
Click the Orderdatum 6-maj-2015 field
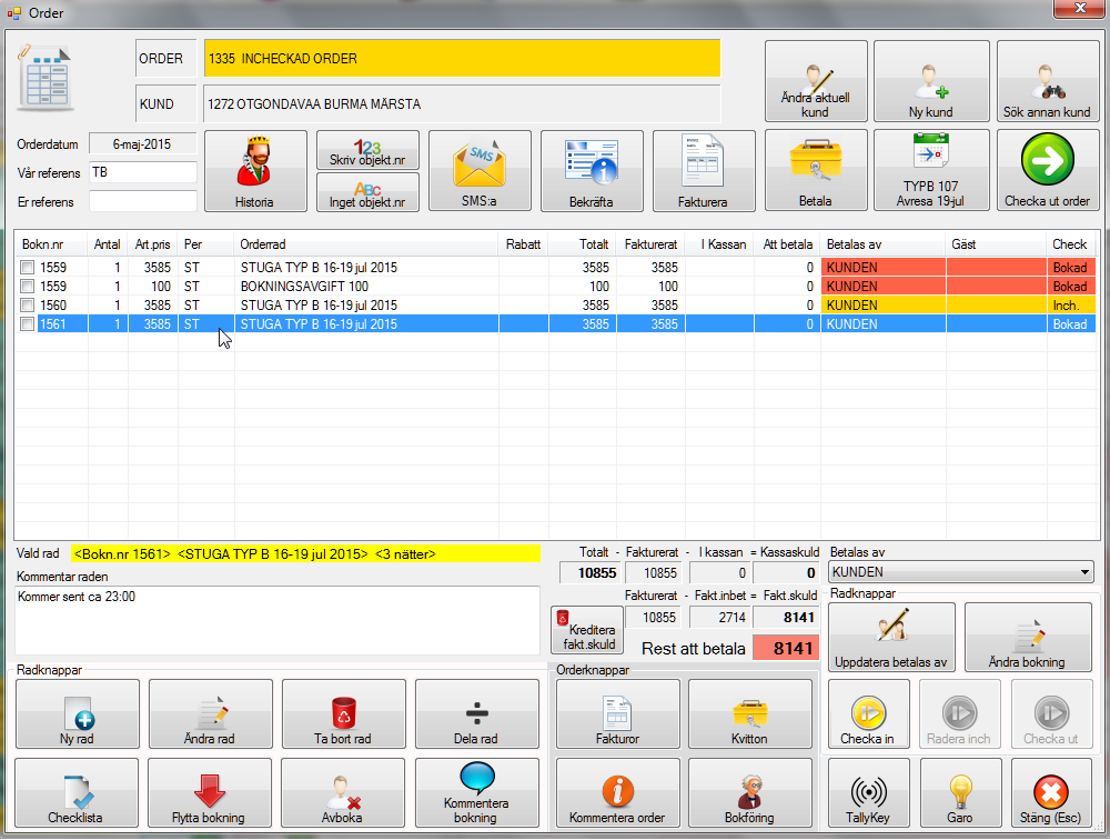(142, 144)
